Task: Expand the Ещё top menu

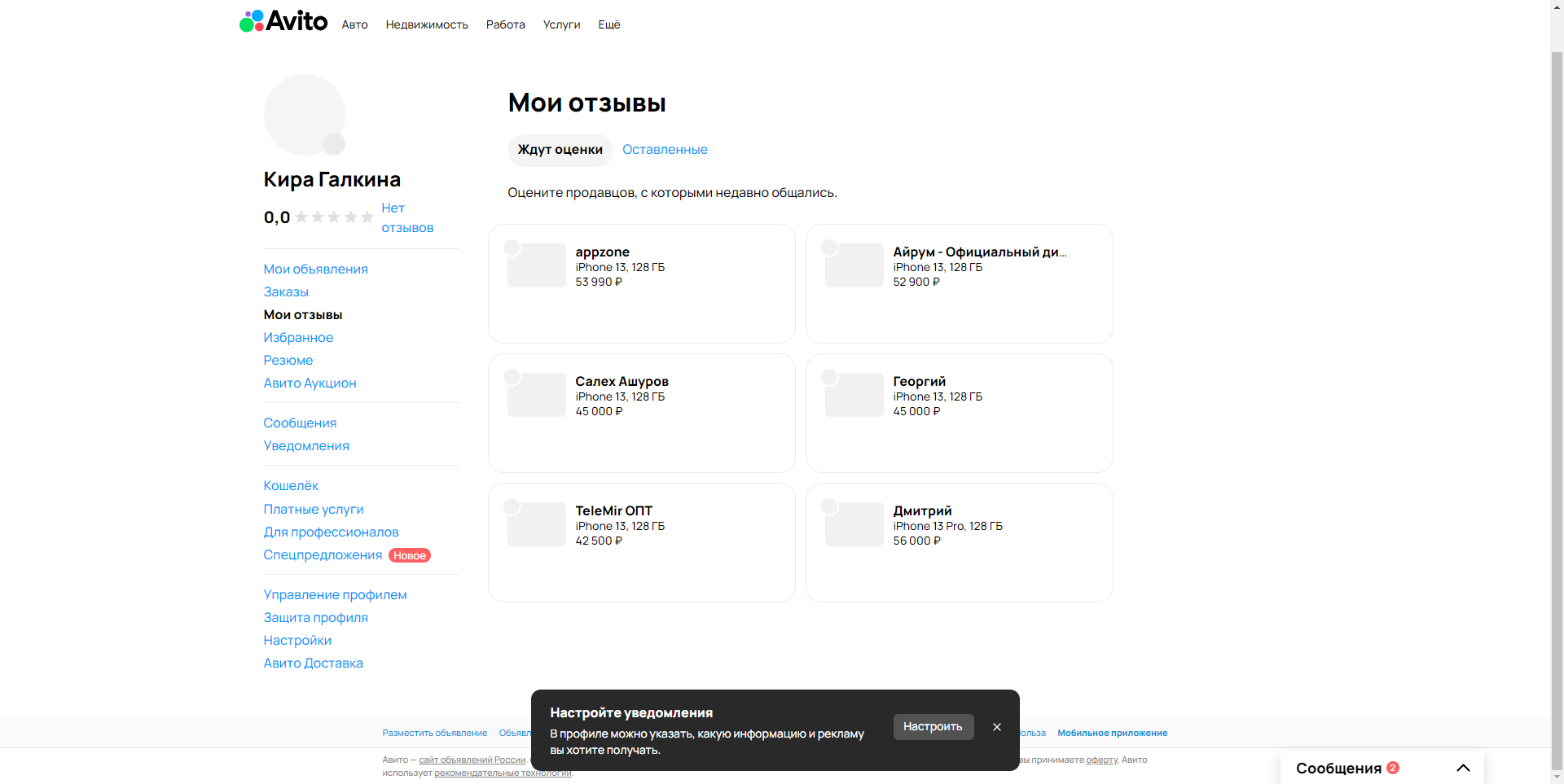Action: (609, 24)
